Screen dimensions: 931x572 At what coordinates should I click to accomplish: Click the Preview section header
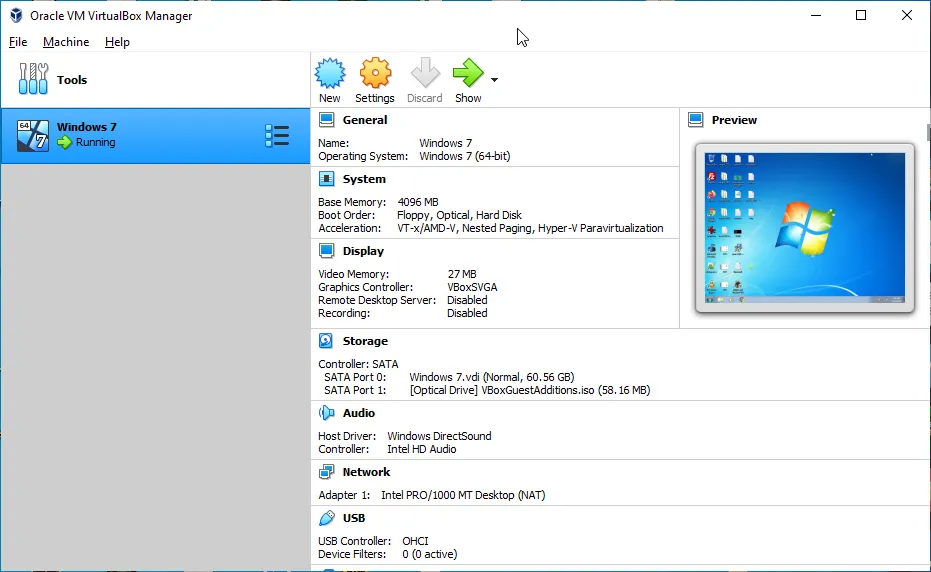(x=734, y=120)
